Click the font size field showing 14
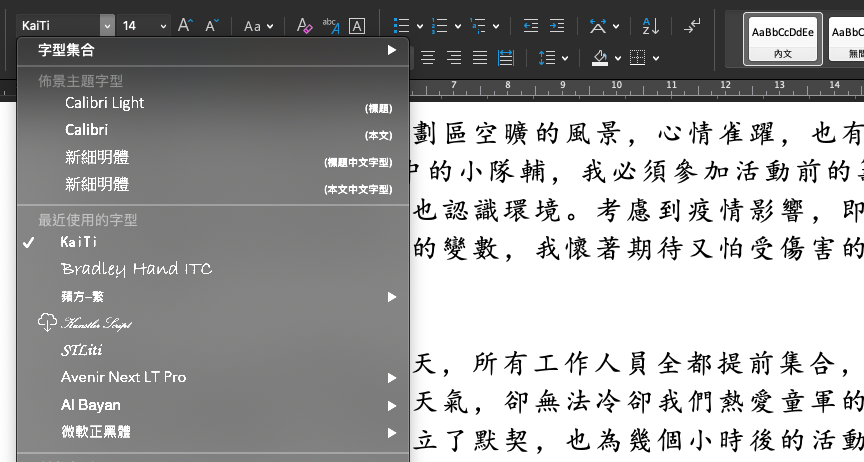 pos(138,25)
